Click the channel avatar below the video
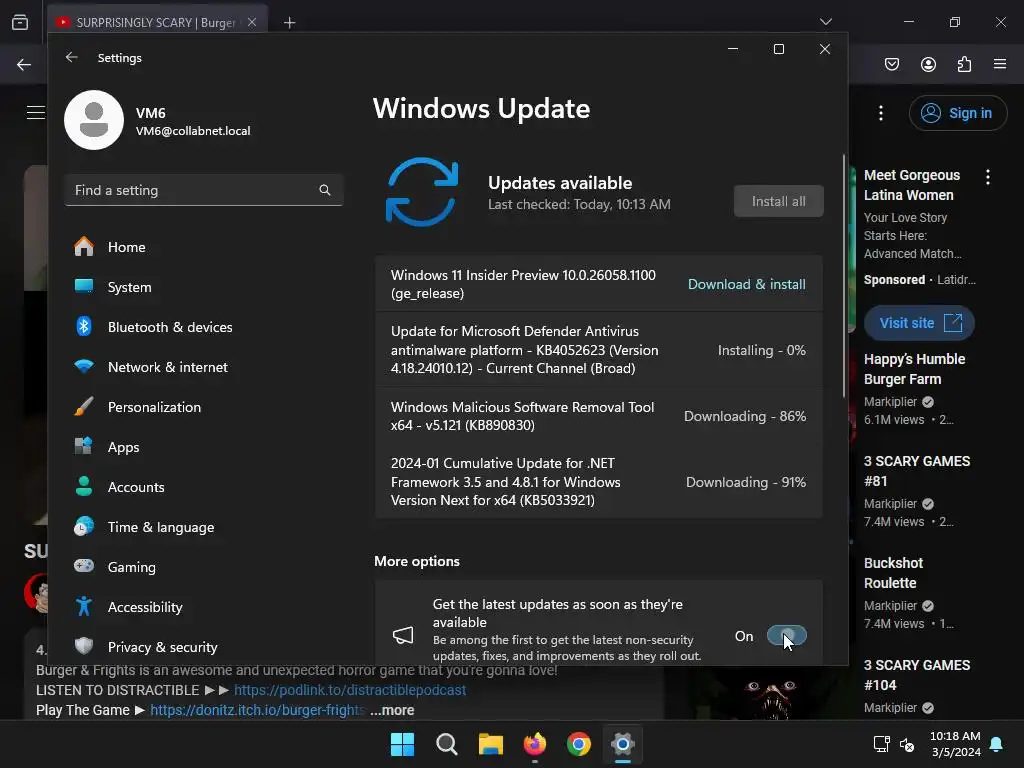Screen dimensions: 1024x768 38,593
